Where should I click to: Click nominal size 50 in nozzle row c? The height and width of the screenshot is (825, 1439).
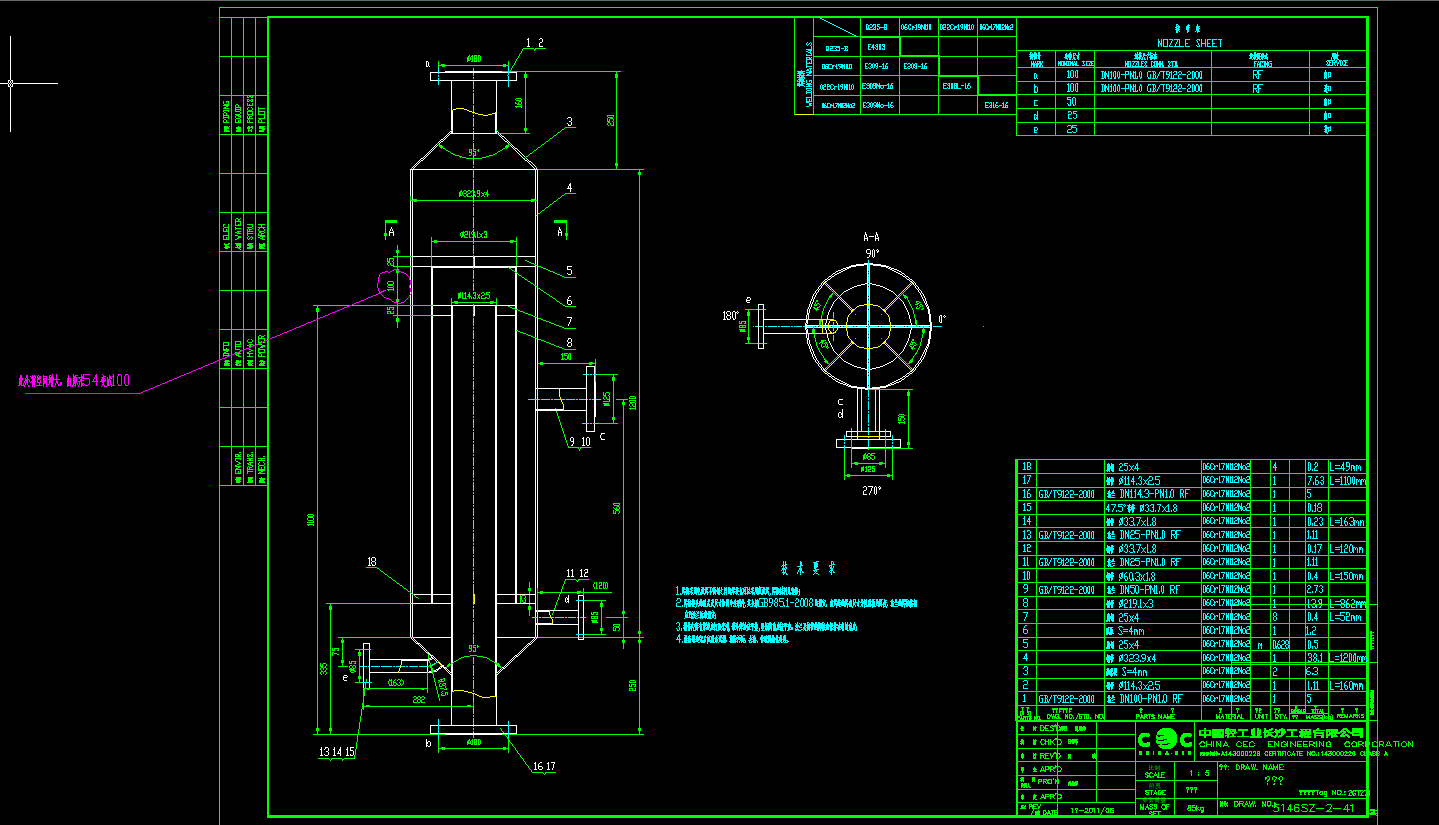coord(1072,102)
